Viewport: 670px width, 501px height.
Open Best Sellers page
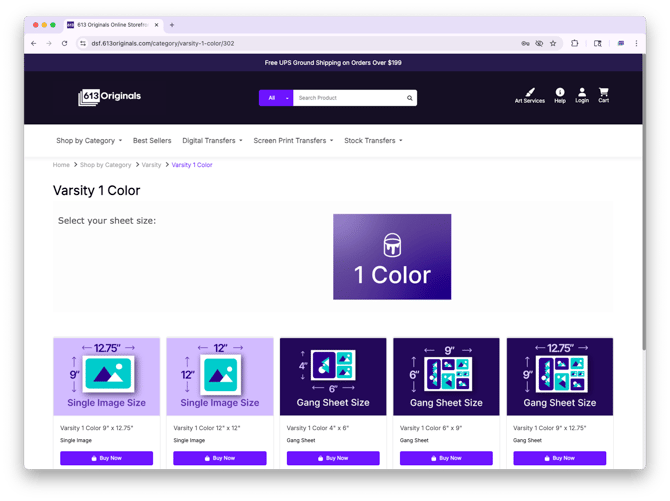(152, 141)
